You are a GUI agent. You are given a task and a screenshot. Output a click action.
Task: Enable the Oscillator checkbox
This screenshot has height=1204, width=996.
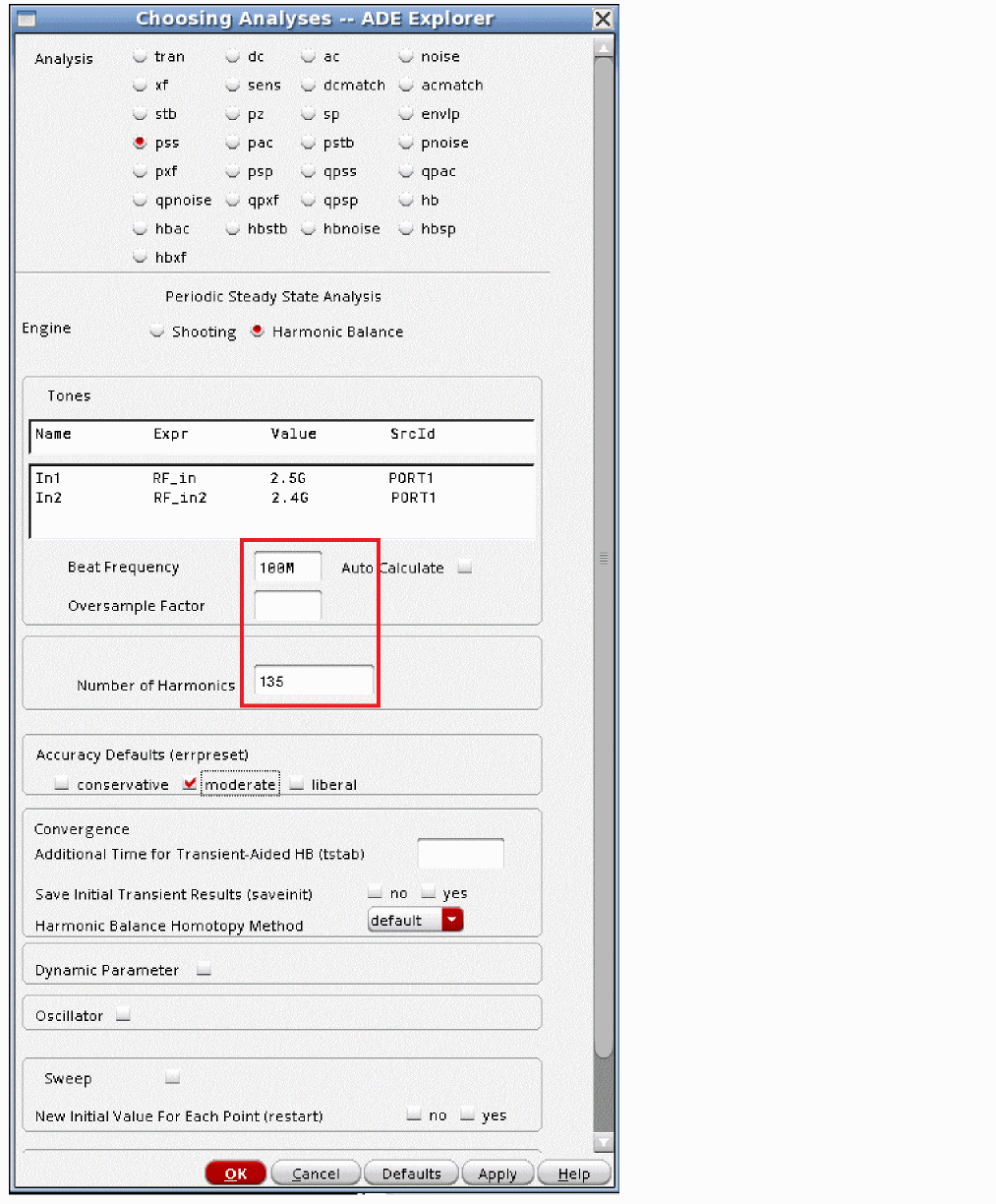coord(123,1015)
